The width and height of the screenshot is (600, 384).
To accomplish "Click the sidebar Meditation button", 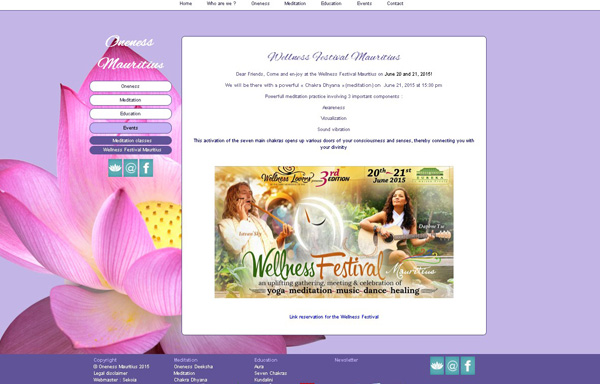I will [130, 100].
